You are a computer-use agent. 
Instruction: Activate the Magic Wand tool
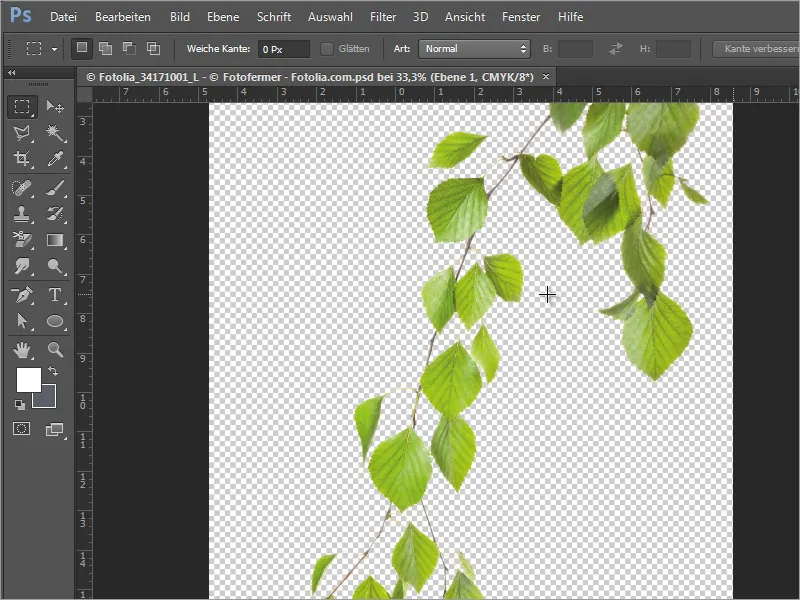(x=55, y=133)
